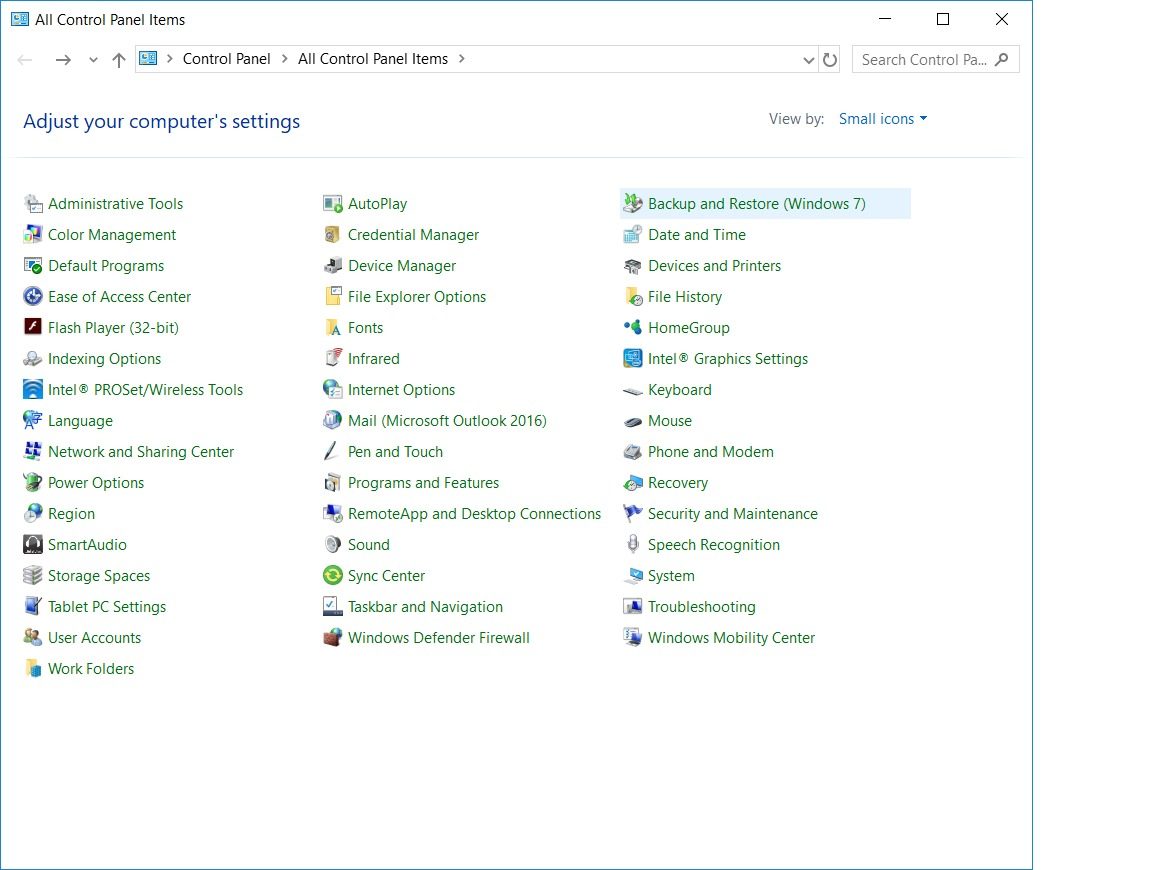The width and height of the screenshot is (1152, 870).
Task: Click the search magnifier icon
Action: click(x=1001, y=60)
